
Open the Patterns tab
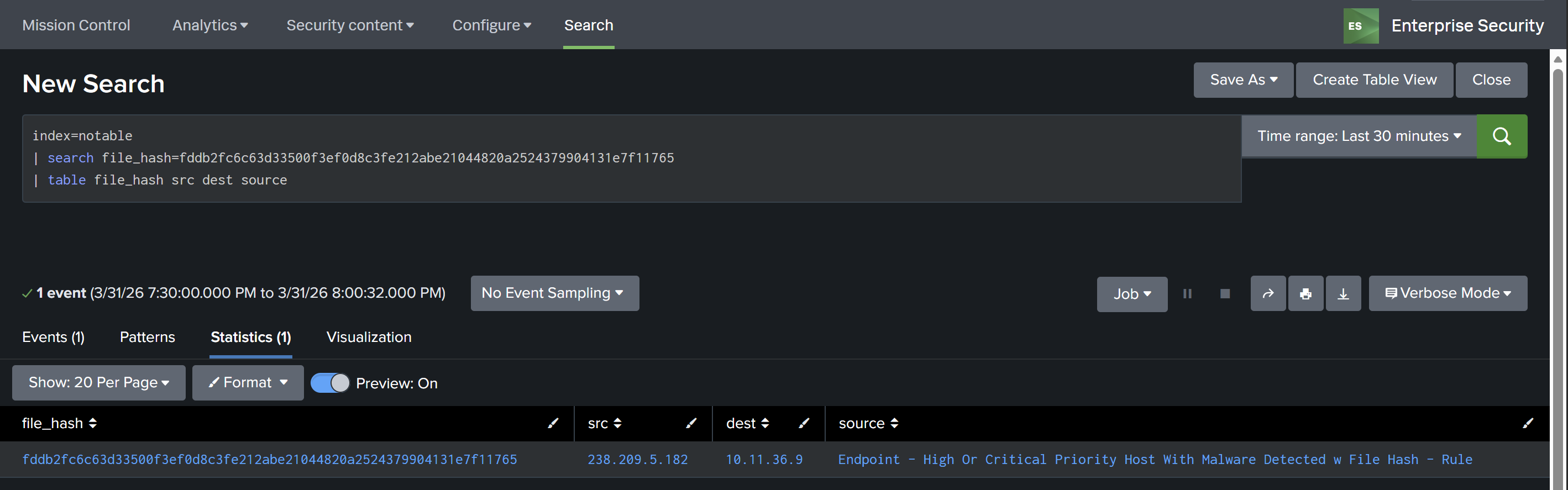coord(148,337)
